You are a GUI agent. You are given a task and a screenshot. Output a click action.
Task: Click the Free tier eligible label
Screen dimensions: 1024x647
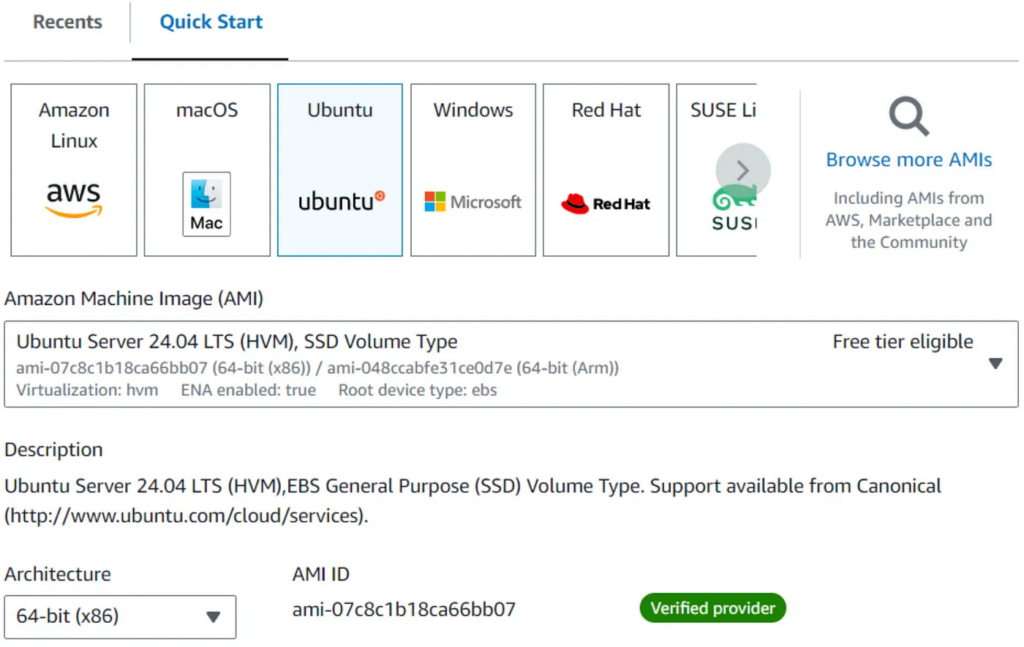click(x=902, y=342)
